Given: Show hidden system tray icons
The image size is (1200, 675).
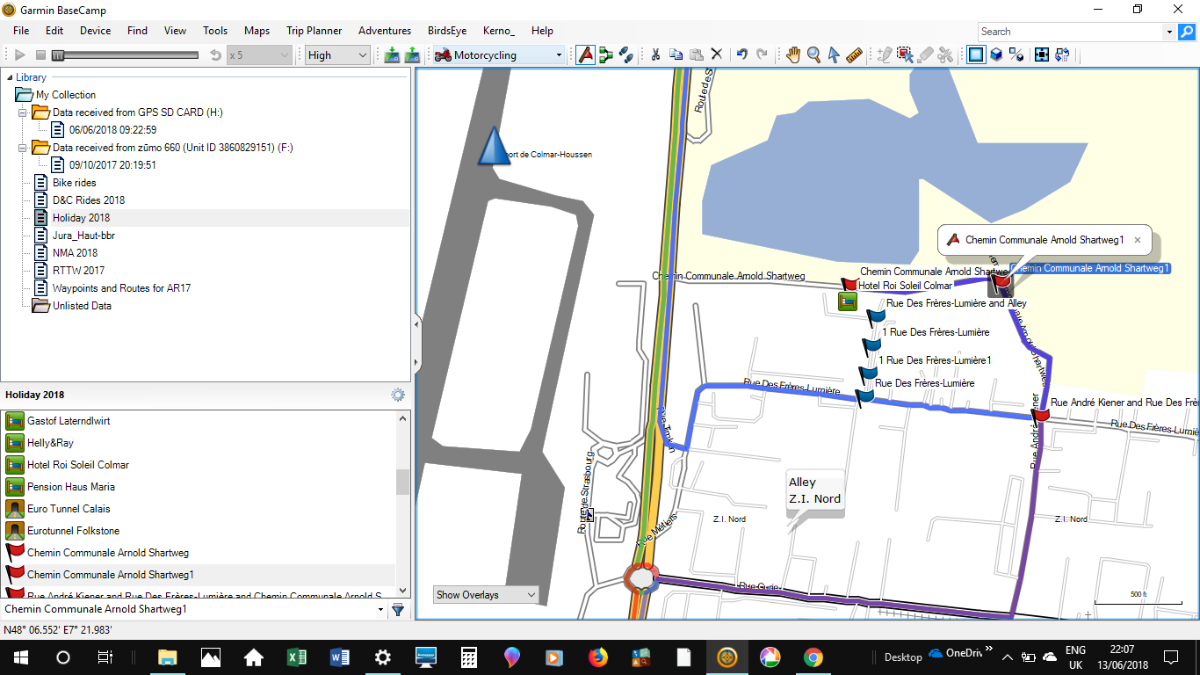Looking at the screenshot, I should pyautogui.click(x=1007, y=657).
